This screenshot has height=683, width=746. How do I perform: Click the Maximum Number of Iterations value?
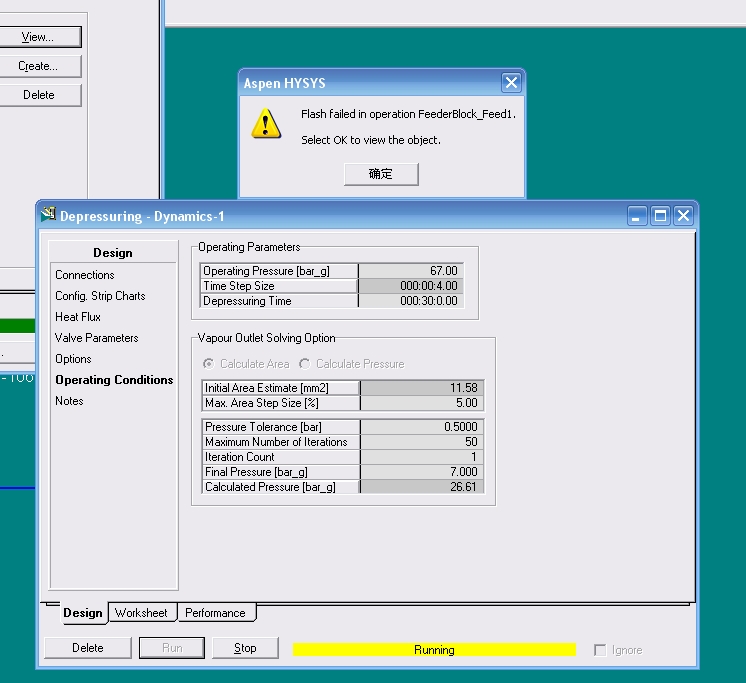pyautogui.click(x=422, y=442)
